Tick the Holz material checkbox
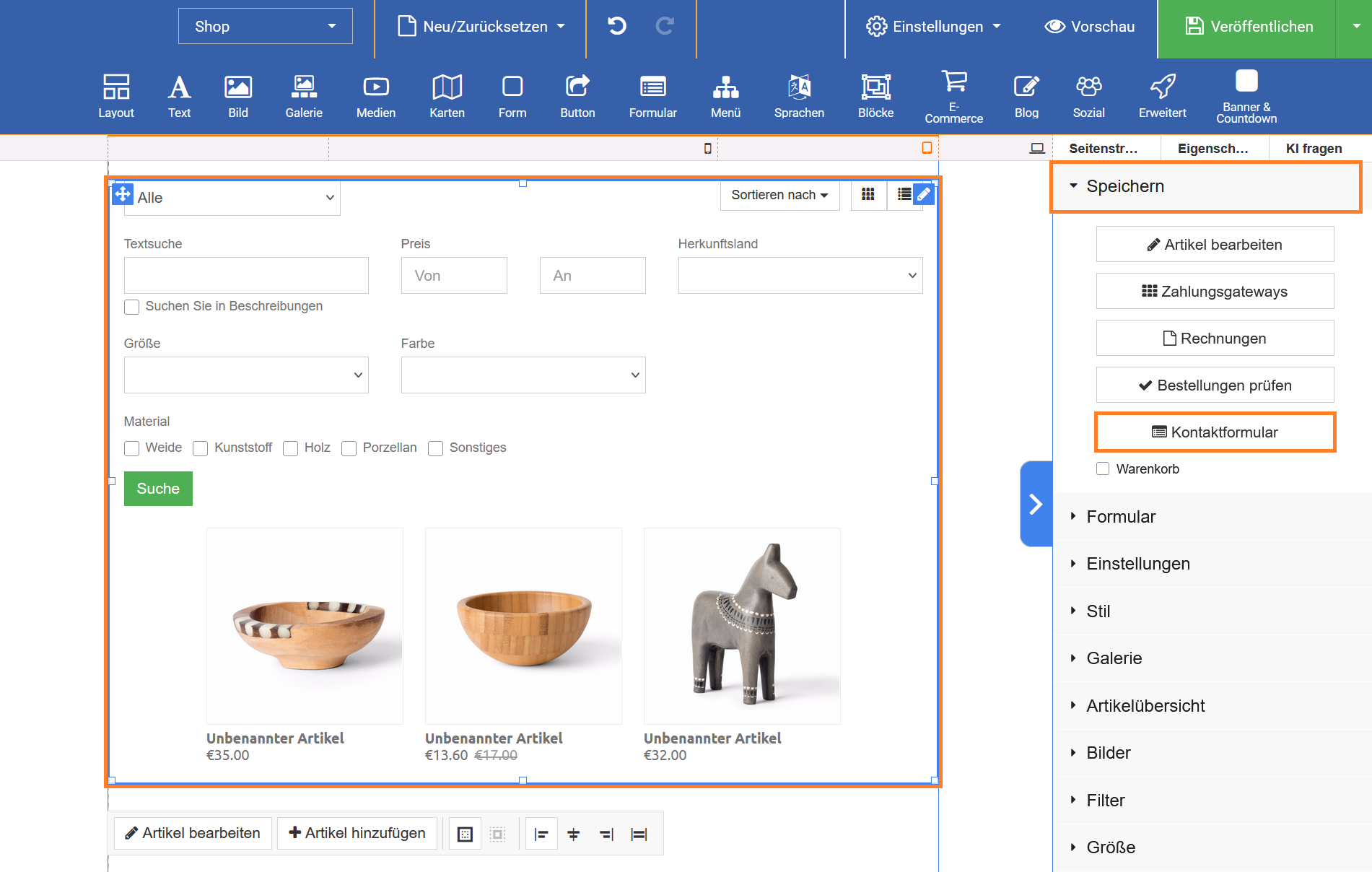1372x872 pixels. [291, 448]
